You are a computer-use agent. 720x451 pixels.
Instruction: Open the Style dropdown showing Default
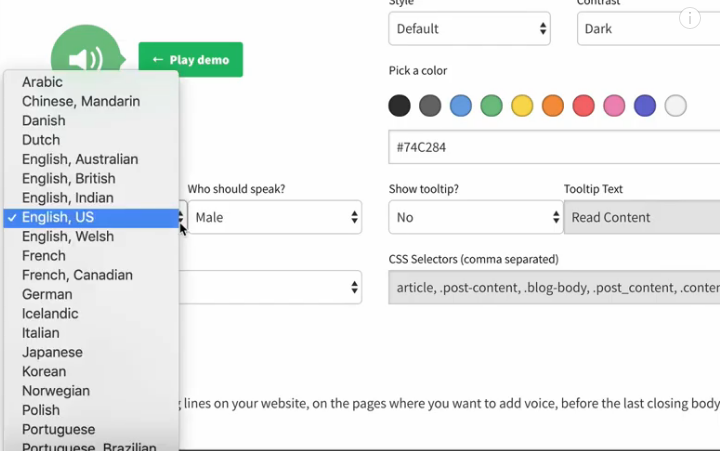click(469, 28)
